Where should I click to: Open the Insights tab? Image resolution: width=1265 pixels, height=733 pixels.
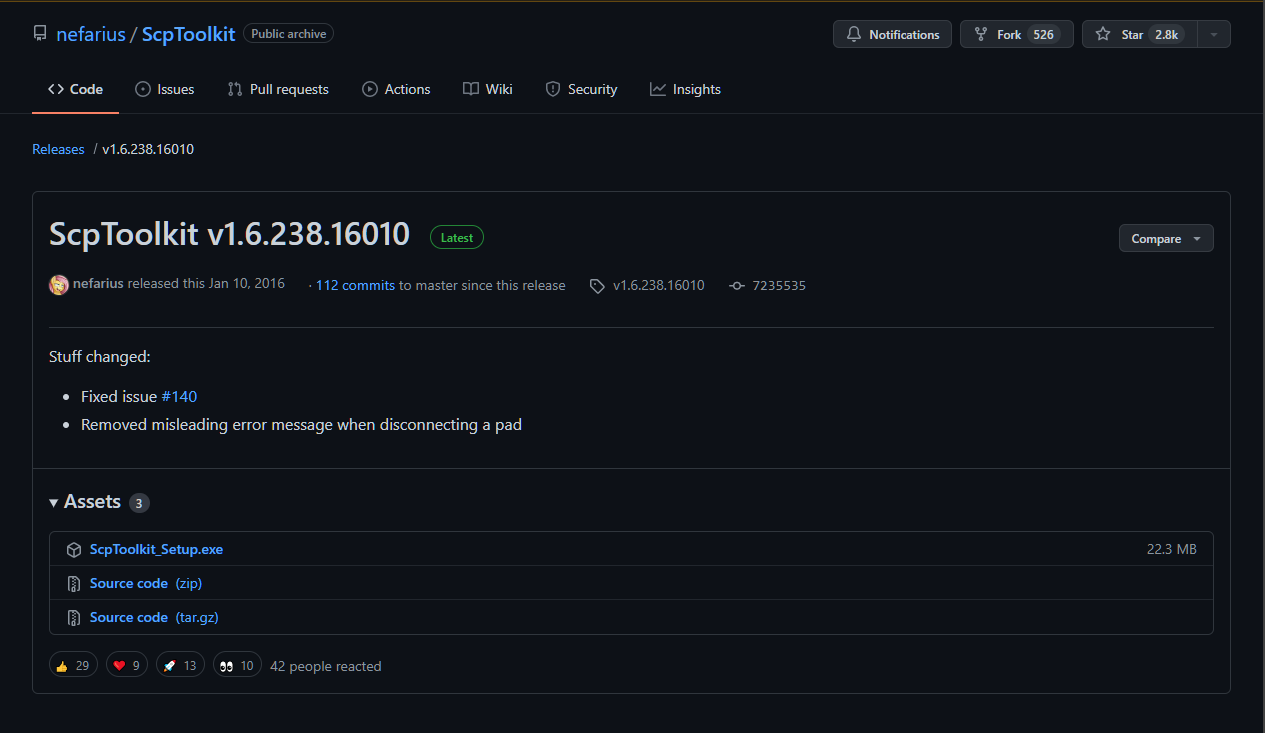point(685,89)
